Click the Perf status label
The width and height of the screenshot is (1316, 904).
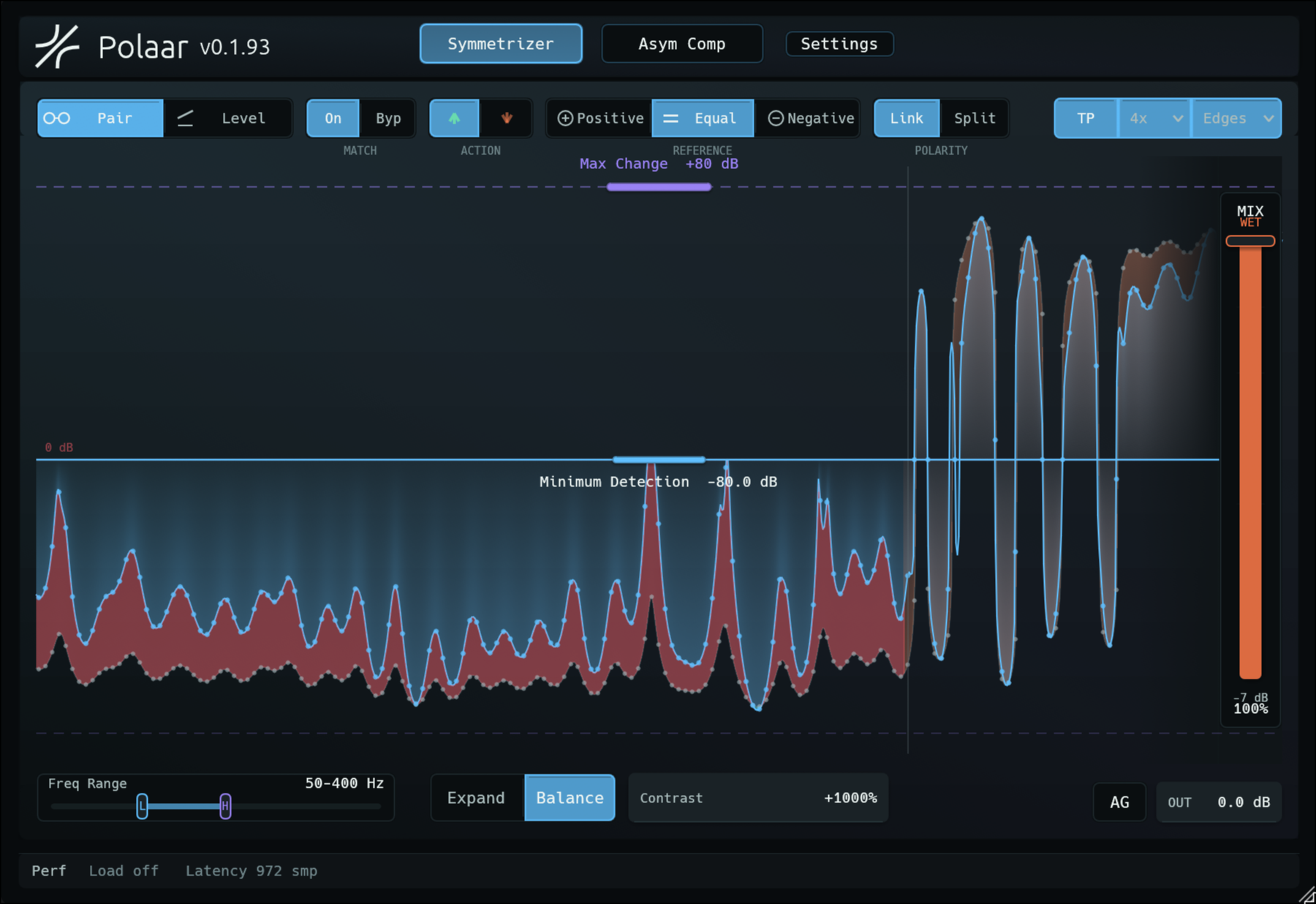click(x=49, y=871)
